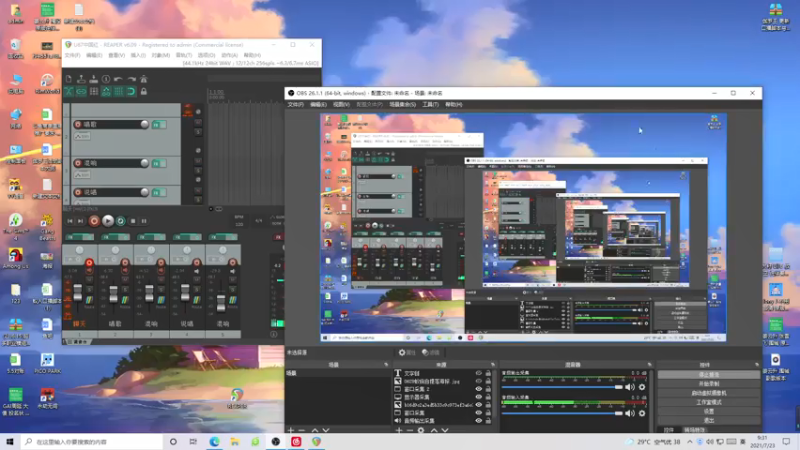Click OBS 启动虚拟摄像机 button

point(708,393)
